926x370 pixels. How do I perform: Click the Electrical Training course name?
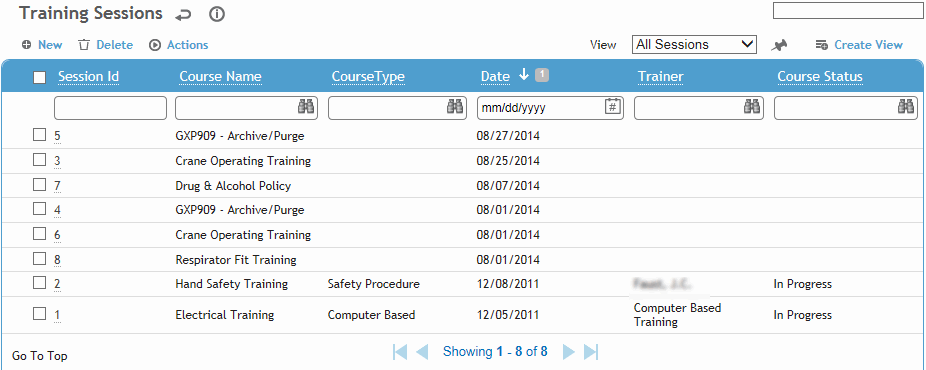[224, 315]
